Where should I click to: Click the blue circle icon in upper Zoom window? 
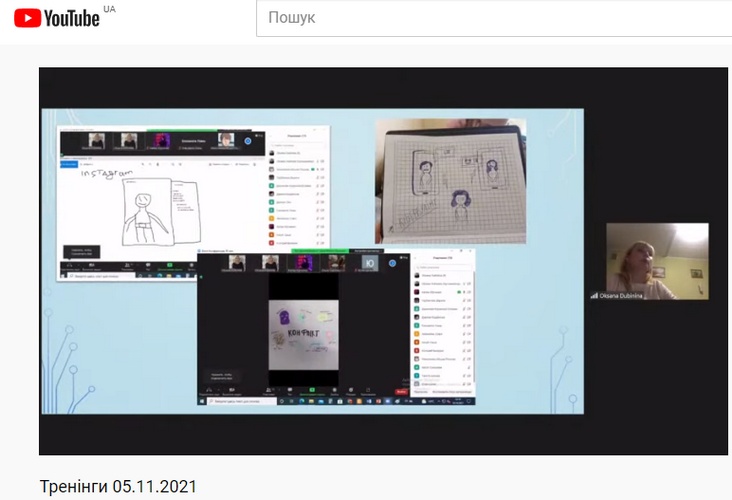(x=248, y=141)
